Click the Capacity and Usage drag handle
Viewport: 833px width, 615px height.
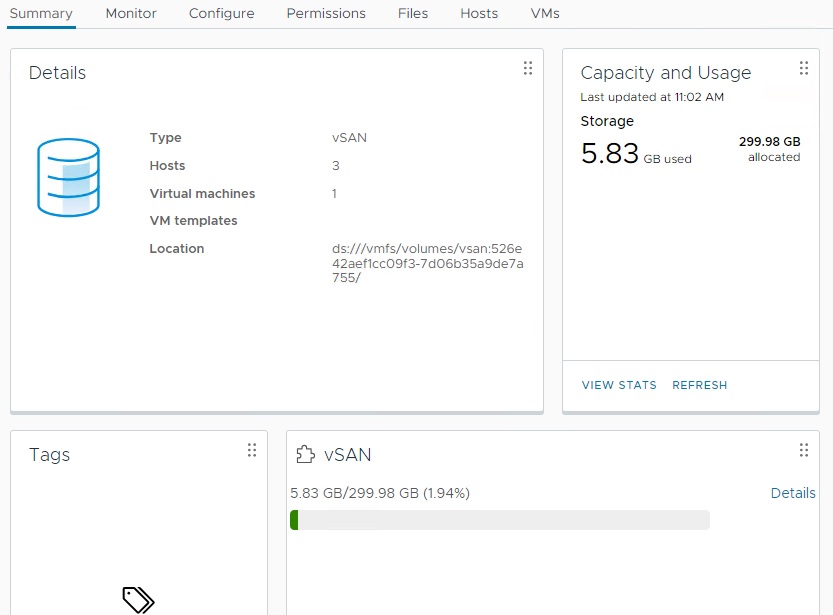(804, 68)
